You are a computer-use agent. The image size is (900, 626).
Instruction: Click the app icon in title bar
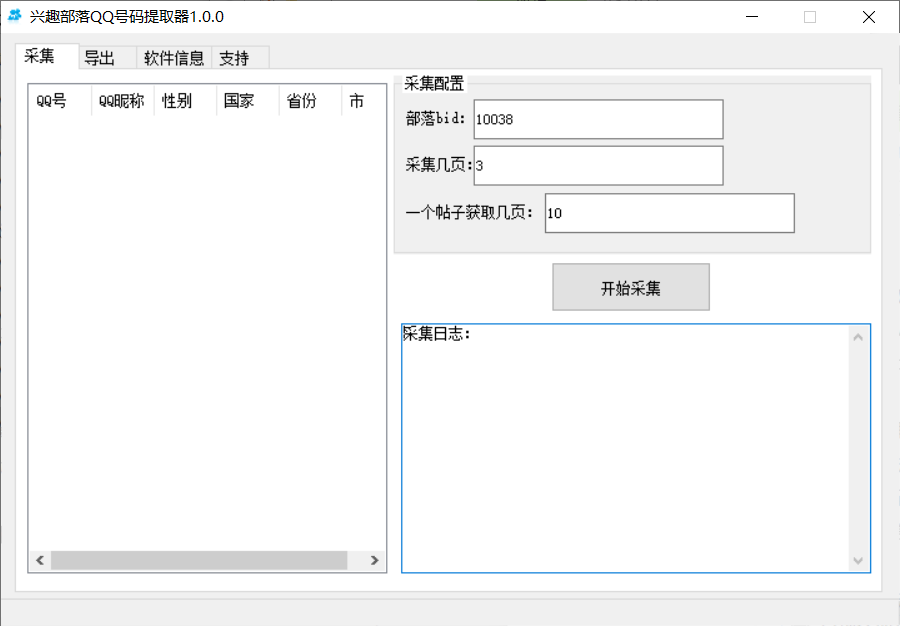(x=14, y=16)
